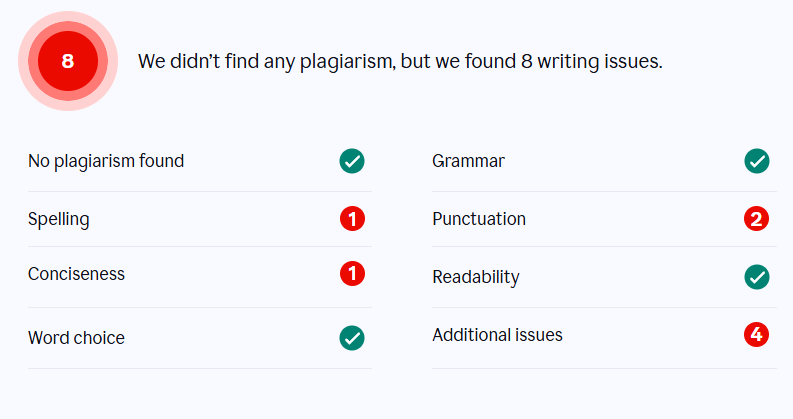Open the Conciseness issue row label
Viewport: 793px width, 419px height.
[x=76, y=274]
